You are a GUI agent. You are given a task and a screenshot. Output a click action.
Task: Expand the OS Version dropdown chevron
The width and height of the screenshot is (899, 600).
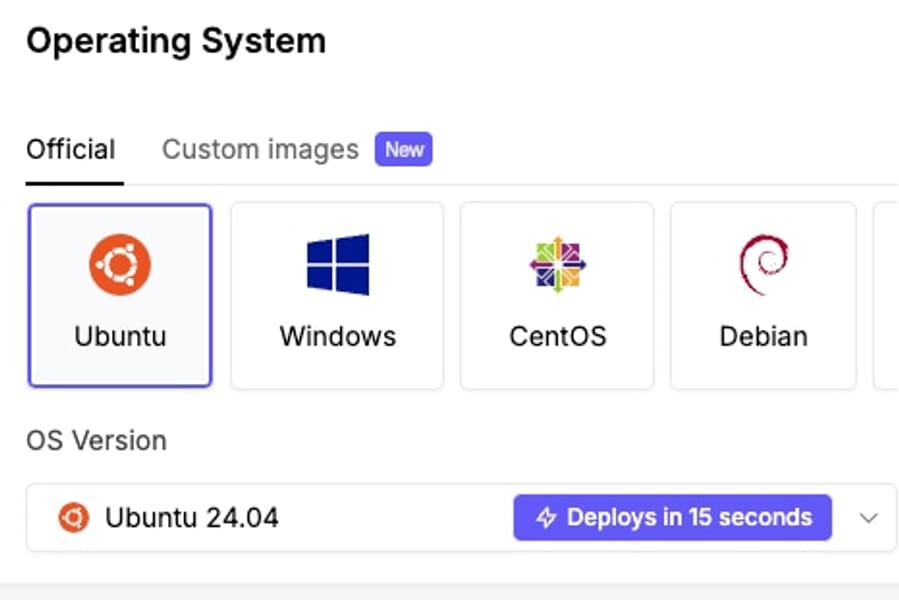pos(869,518)
